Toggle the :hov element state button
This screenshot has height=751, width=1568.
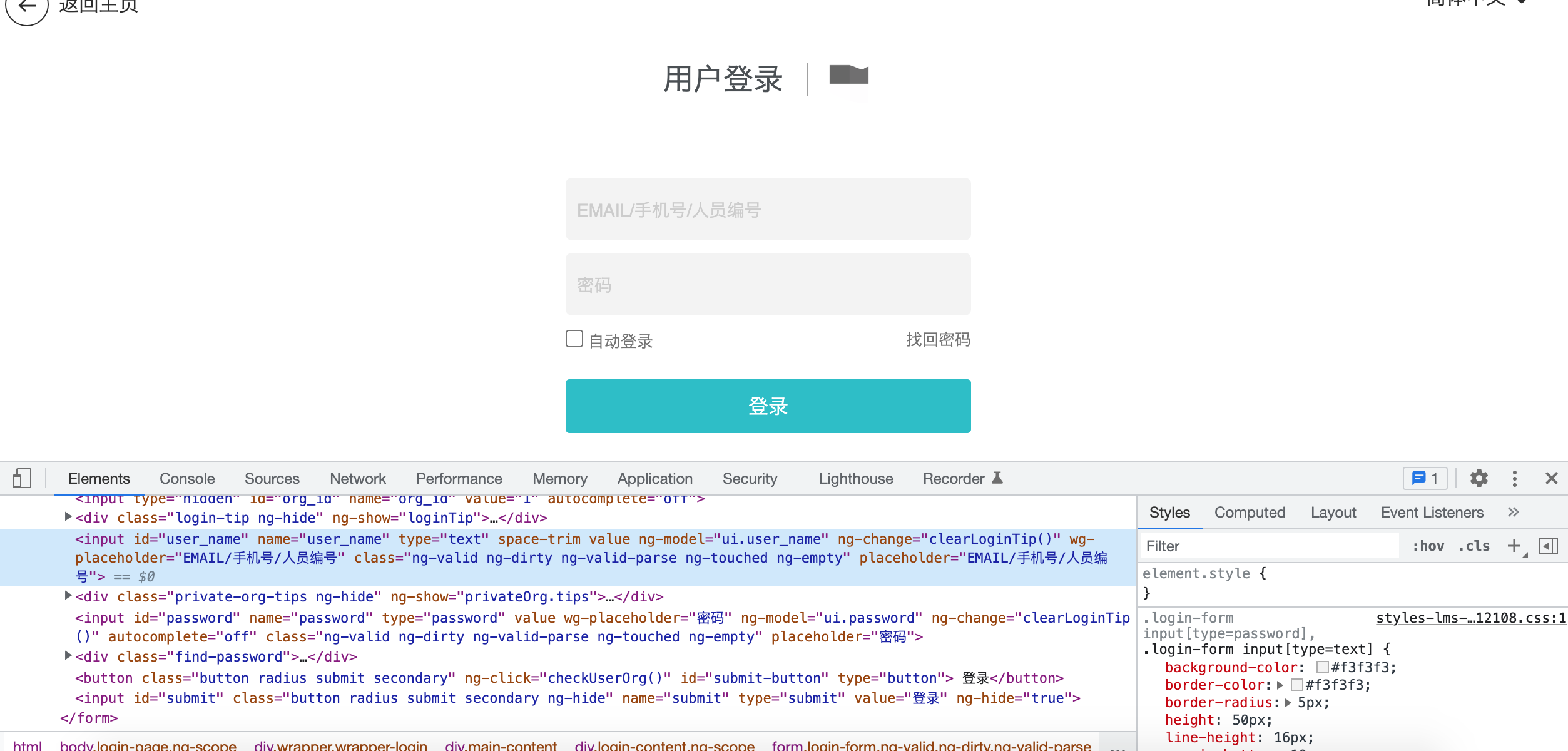point(1428,546)
